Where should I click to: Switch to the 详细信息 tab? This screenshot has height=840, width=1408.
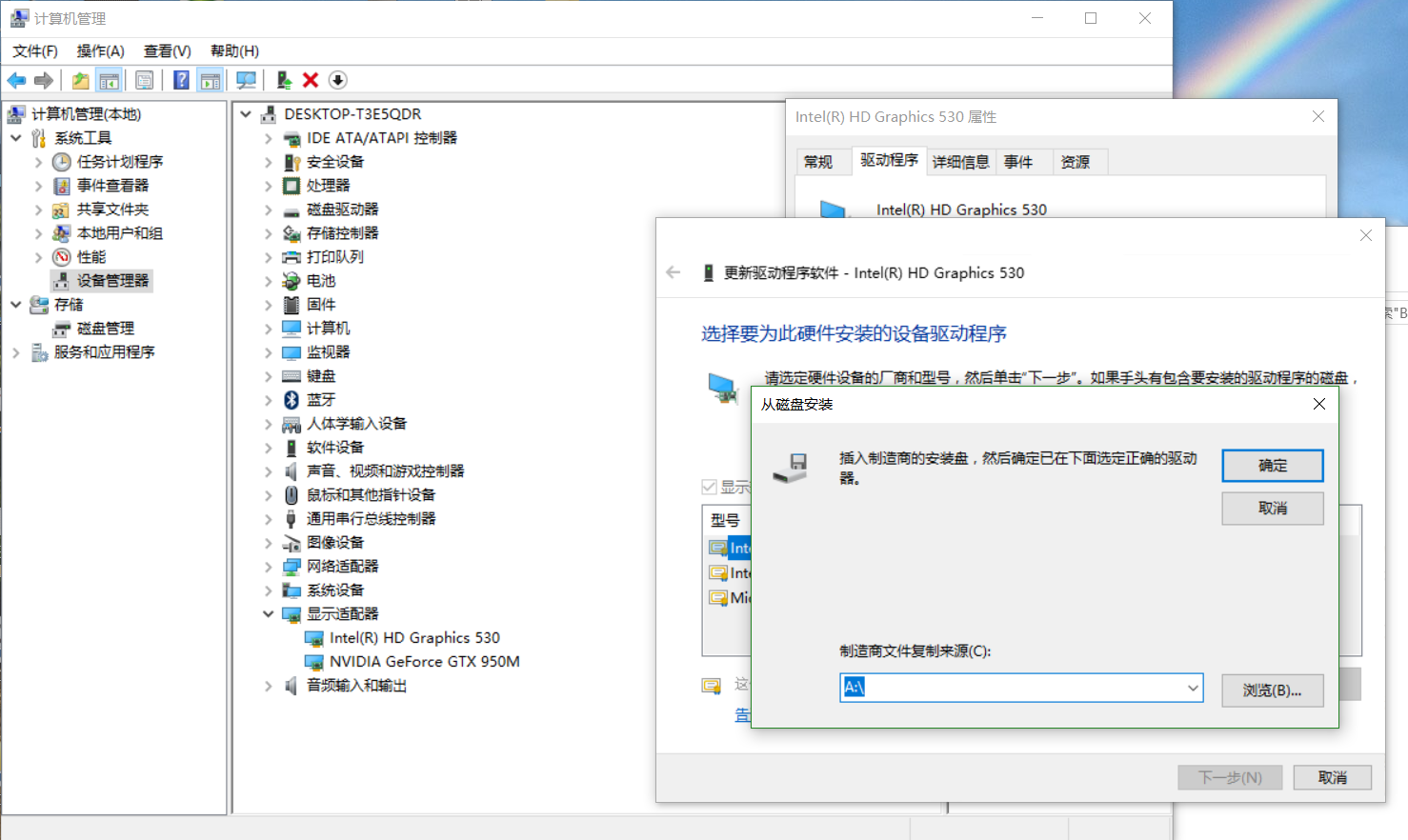[960, 161]
